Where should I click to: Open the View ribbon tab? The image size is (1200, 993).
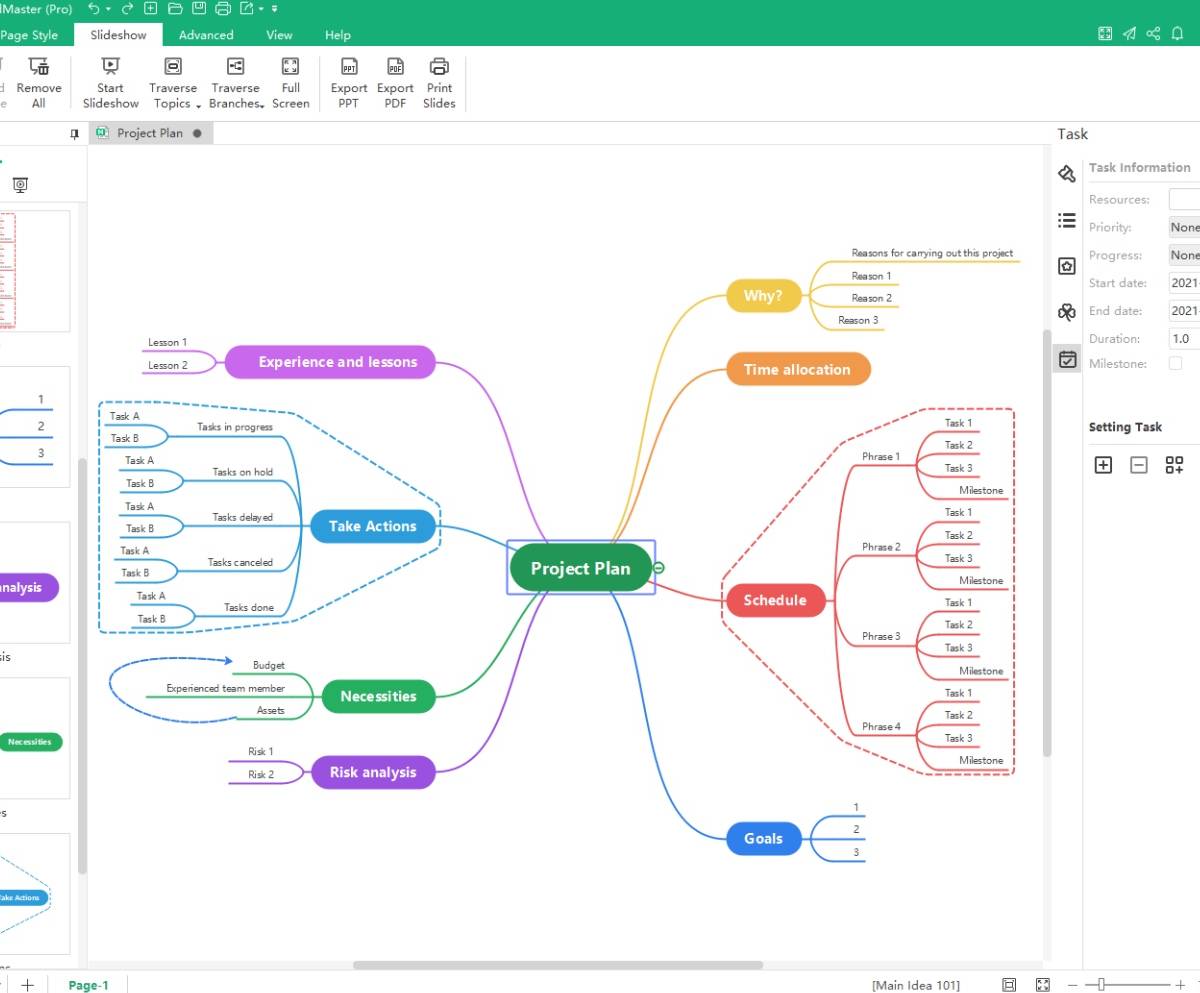pos(279,35)
